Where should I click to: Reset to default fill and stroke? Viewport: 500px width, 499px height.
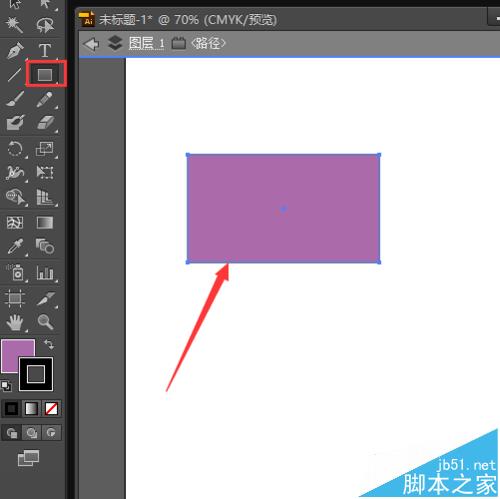(6, 386)
